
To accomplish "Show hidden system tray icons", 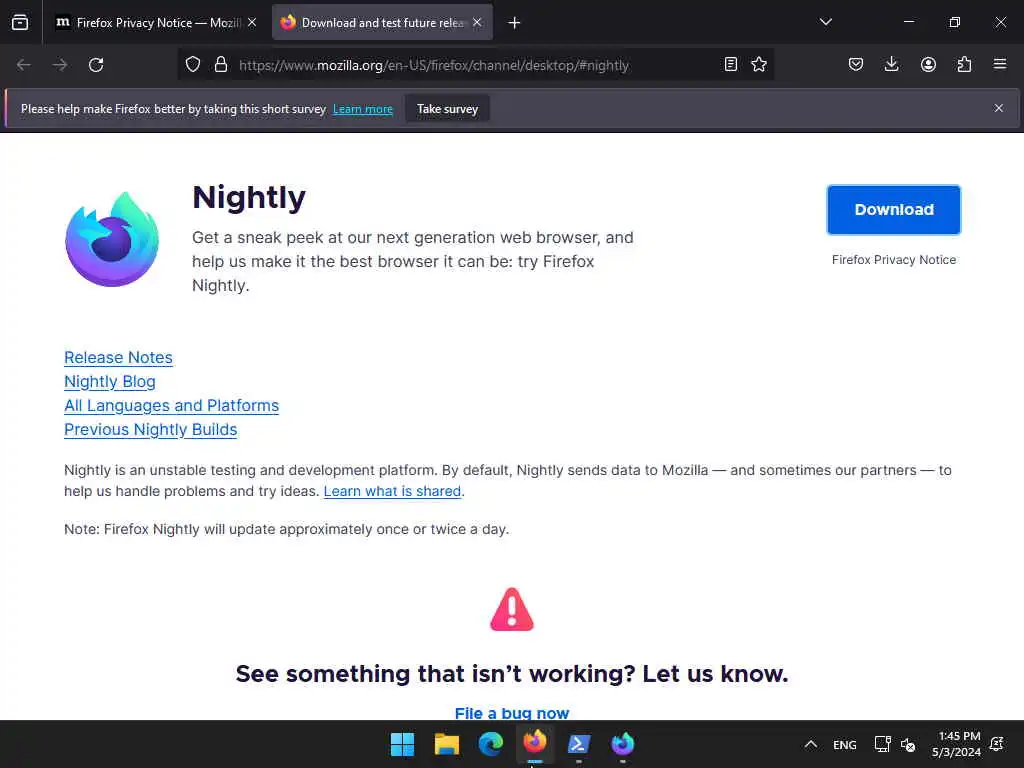I will 810,744.
